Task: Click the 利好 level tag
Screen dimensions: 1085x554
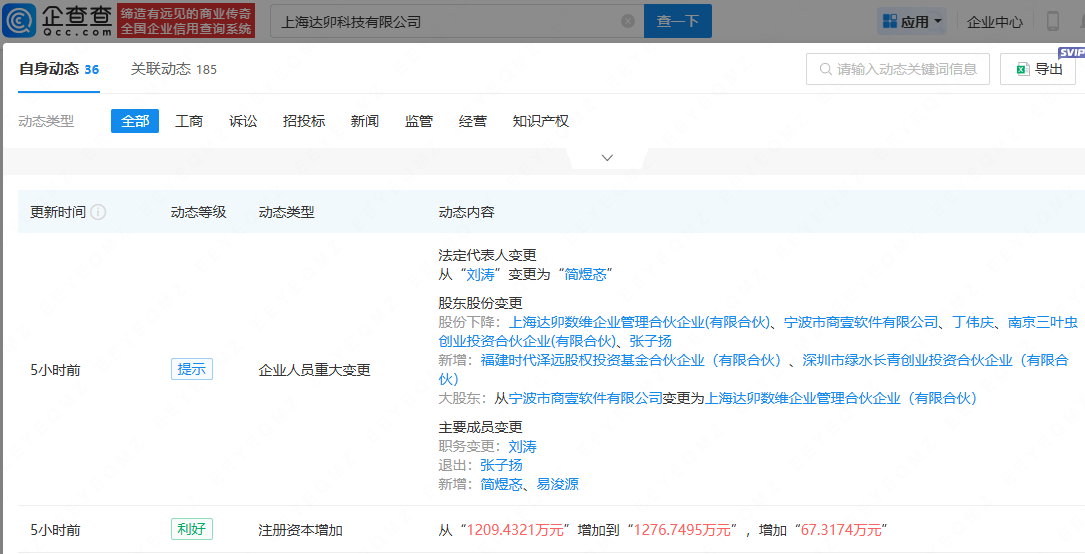Action: coord(191,529)
